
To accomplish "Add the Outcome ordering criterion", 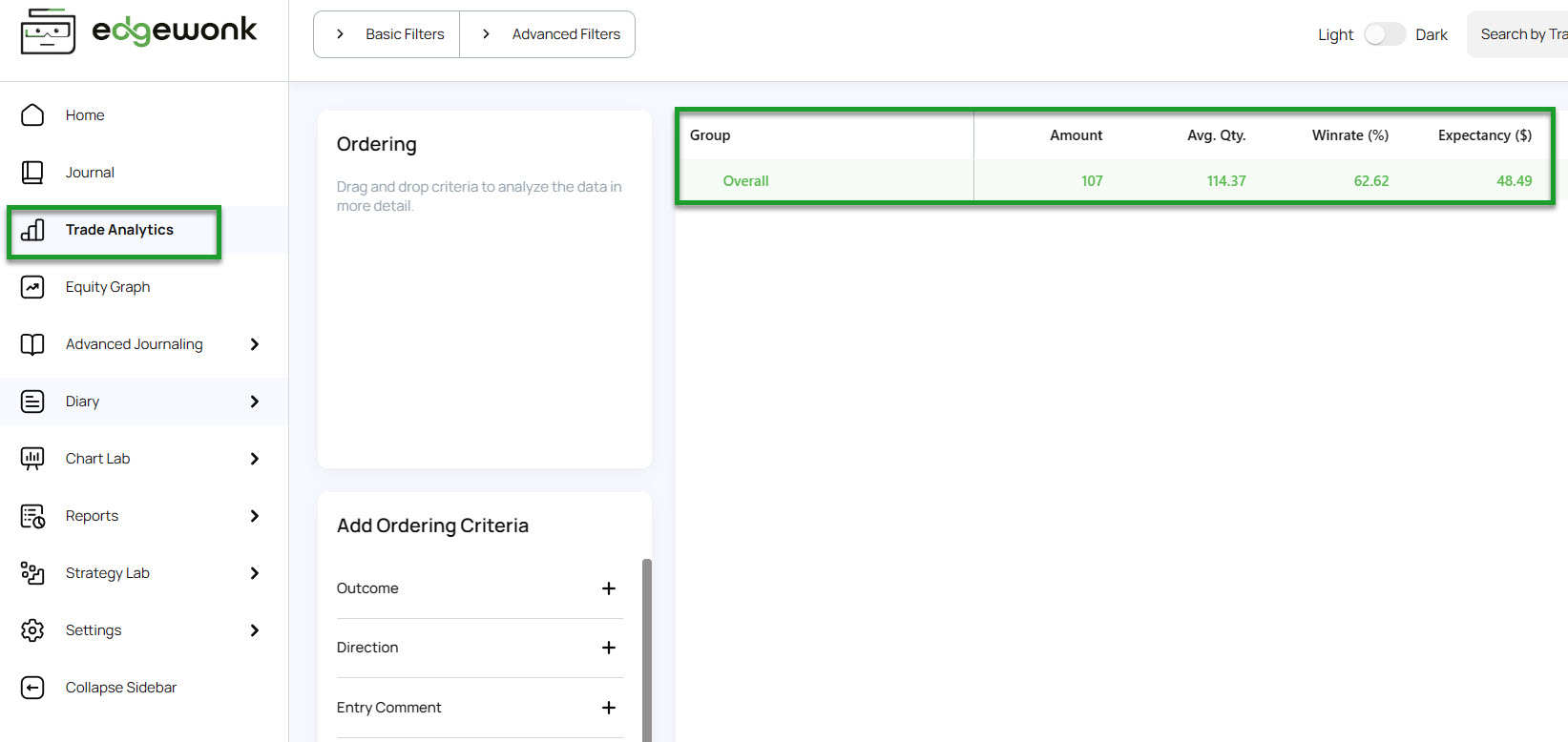I will click(609, 588).
